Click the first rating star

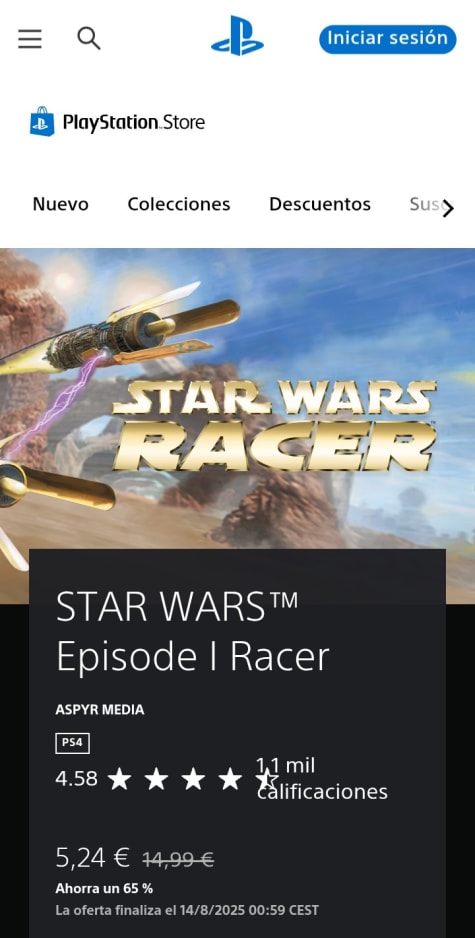point(120,779)
